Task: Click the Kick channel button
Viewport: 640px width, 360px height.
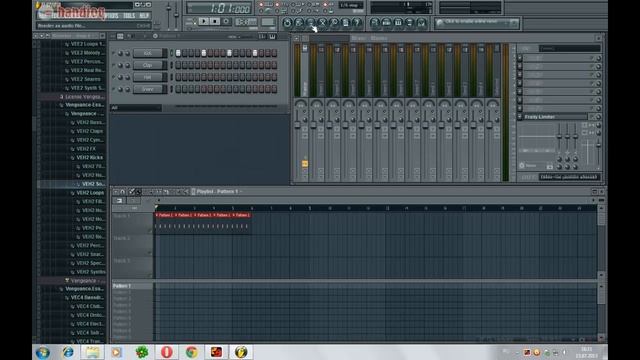Action: 148,53
